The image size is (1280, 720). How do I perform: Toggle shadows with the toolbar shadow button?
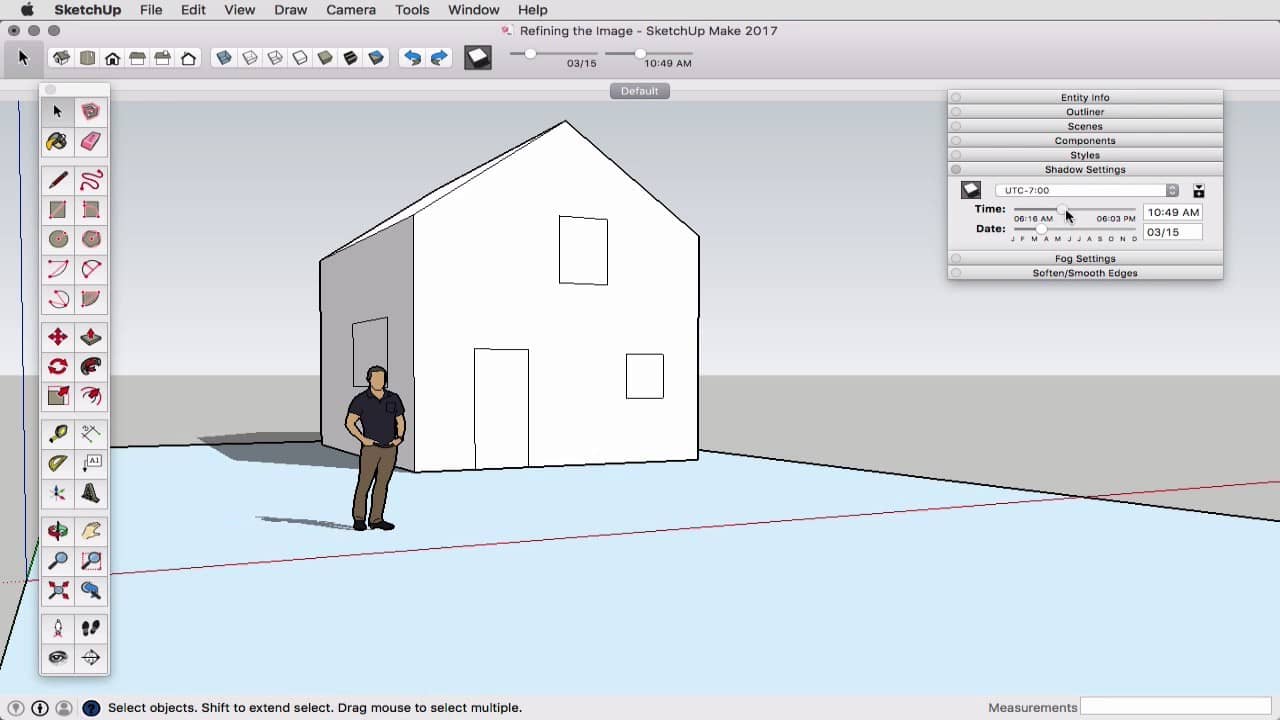478,59
